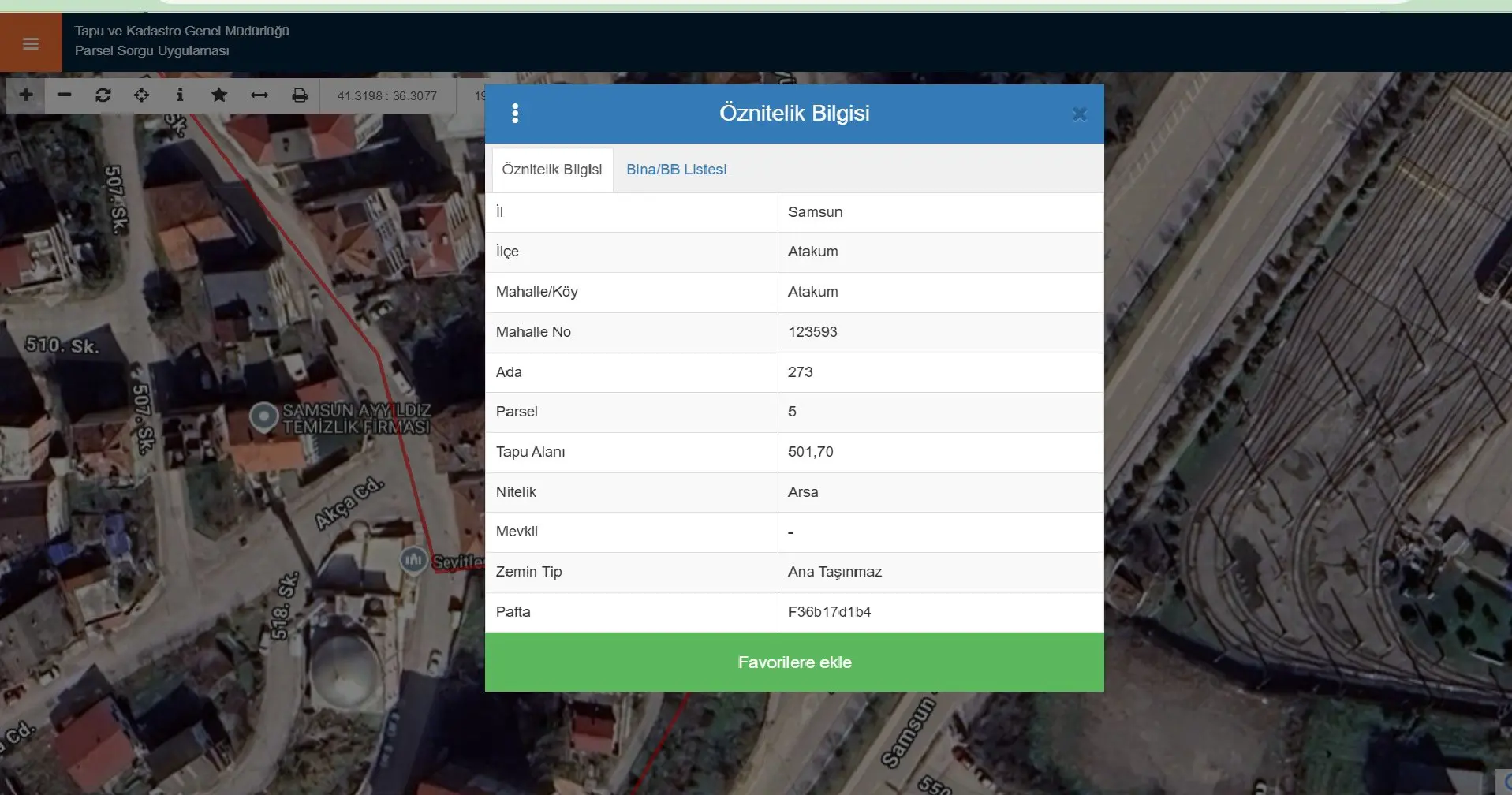The image size is (1512, 795).
Task: Close the Öznitelik Bilgisi dialog
Action: 1080,114
